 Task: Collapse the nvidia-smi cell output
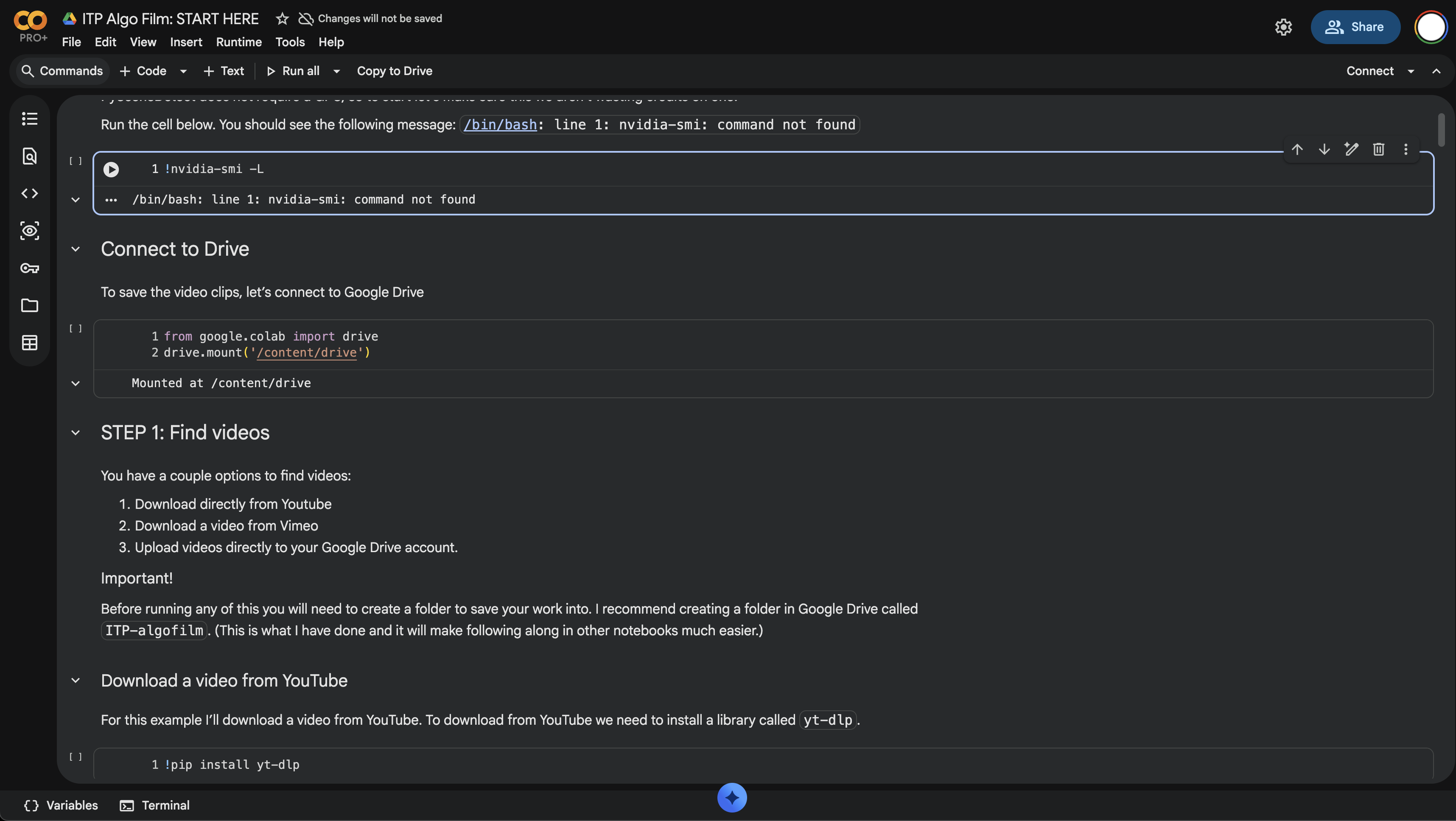[76, 200]
